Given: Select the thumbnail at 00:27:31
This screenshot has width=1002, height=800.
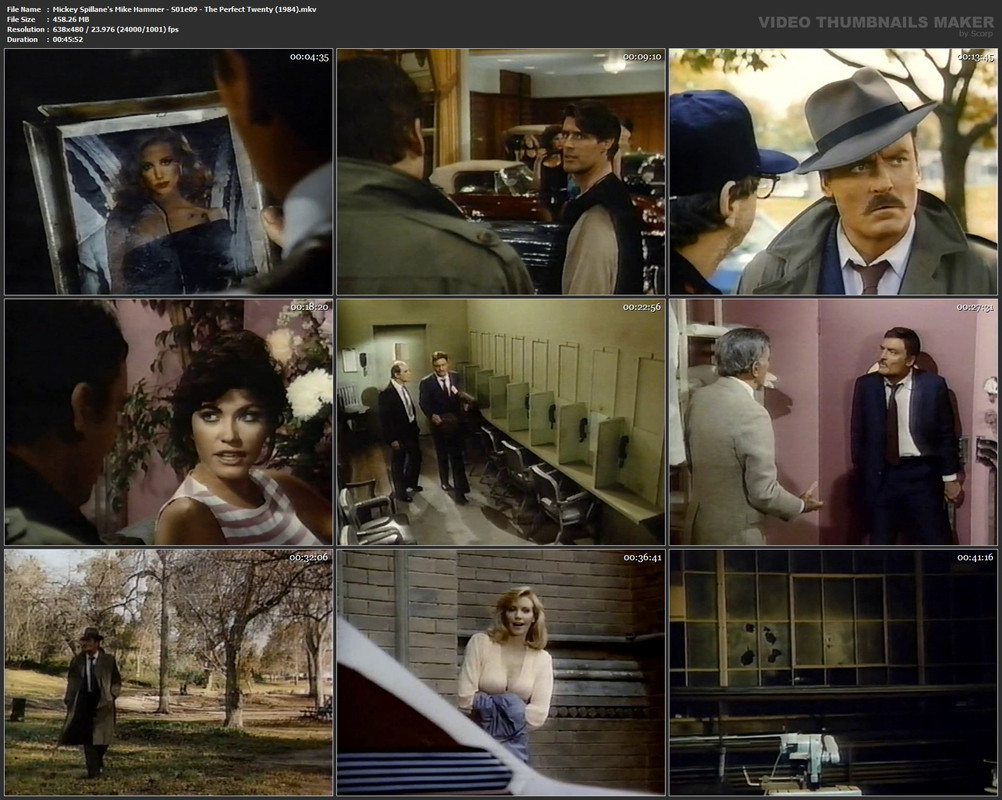Looking at the screenshot, I should 833,422.
